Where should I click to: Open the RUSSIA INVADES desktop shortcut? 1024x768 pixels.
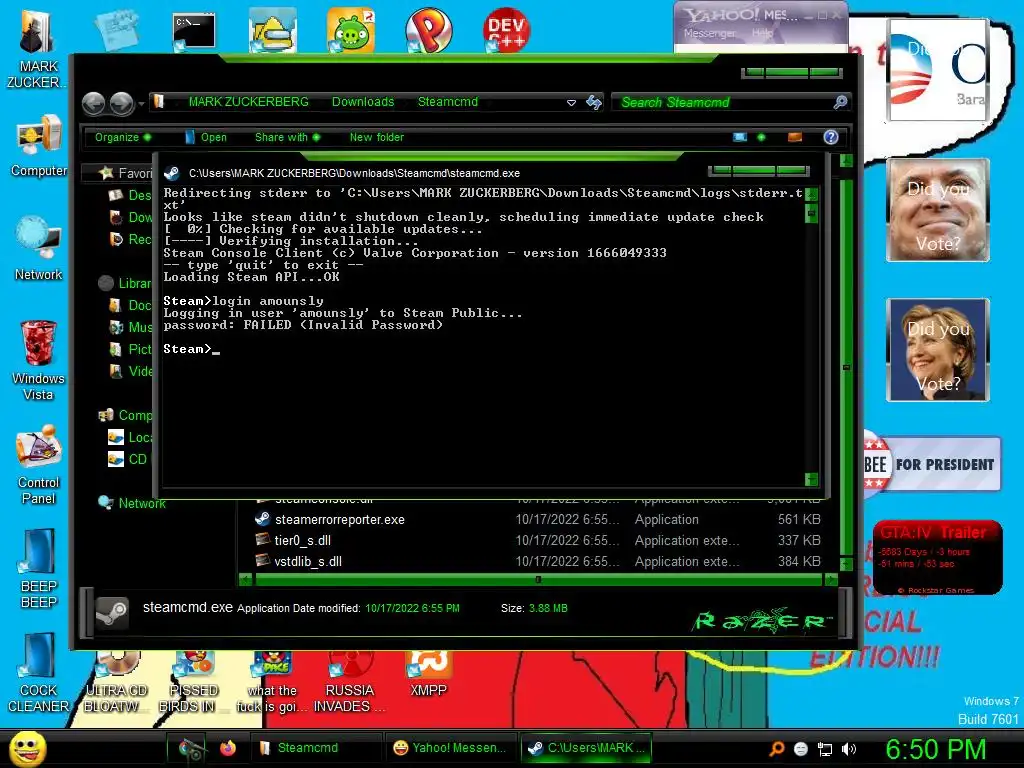coord(349,682)
